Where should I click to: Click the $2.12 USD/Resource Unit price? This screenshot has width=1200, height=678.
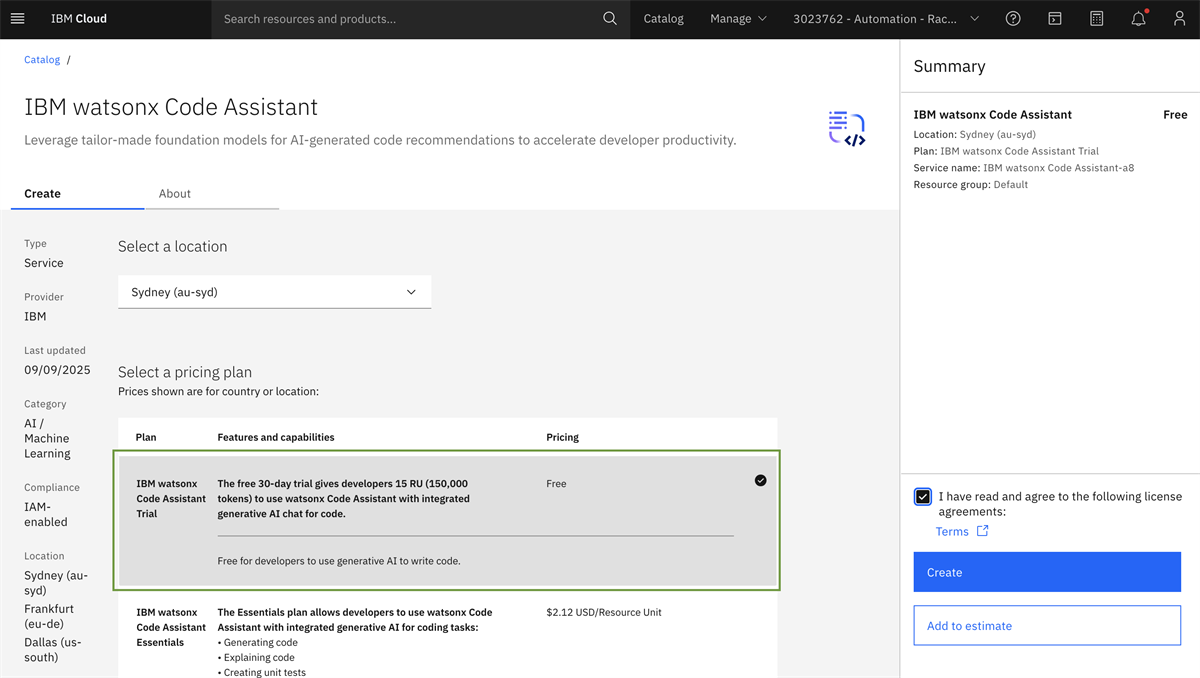(x=604, y=613)
